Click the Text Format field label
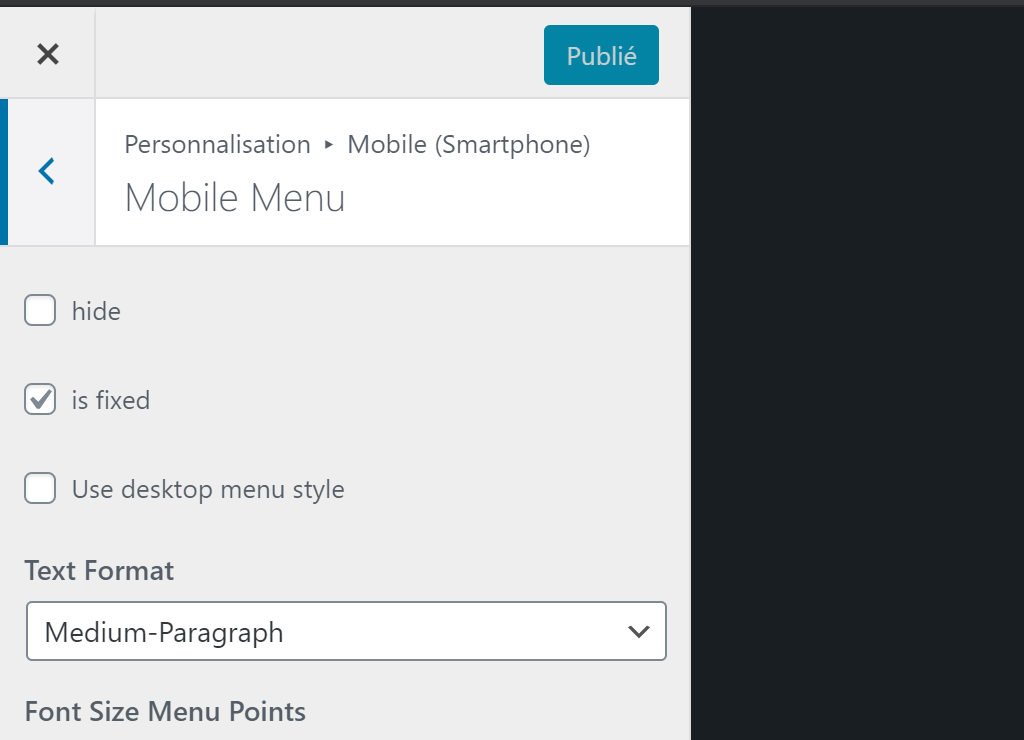The width and height of the screenshot is (1024, 740). pos(99,571)
